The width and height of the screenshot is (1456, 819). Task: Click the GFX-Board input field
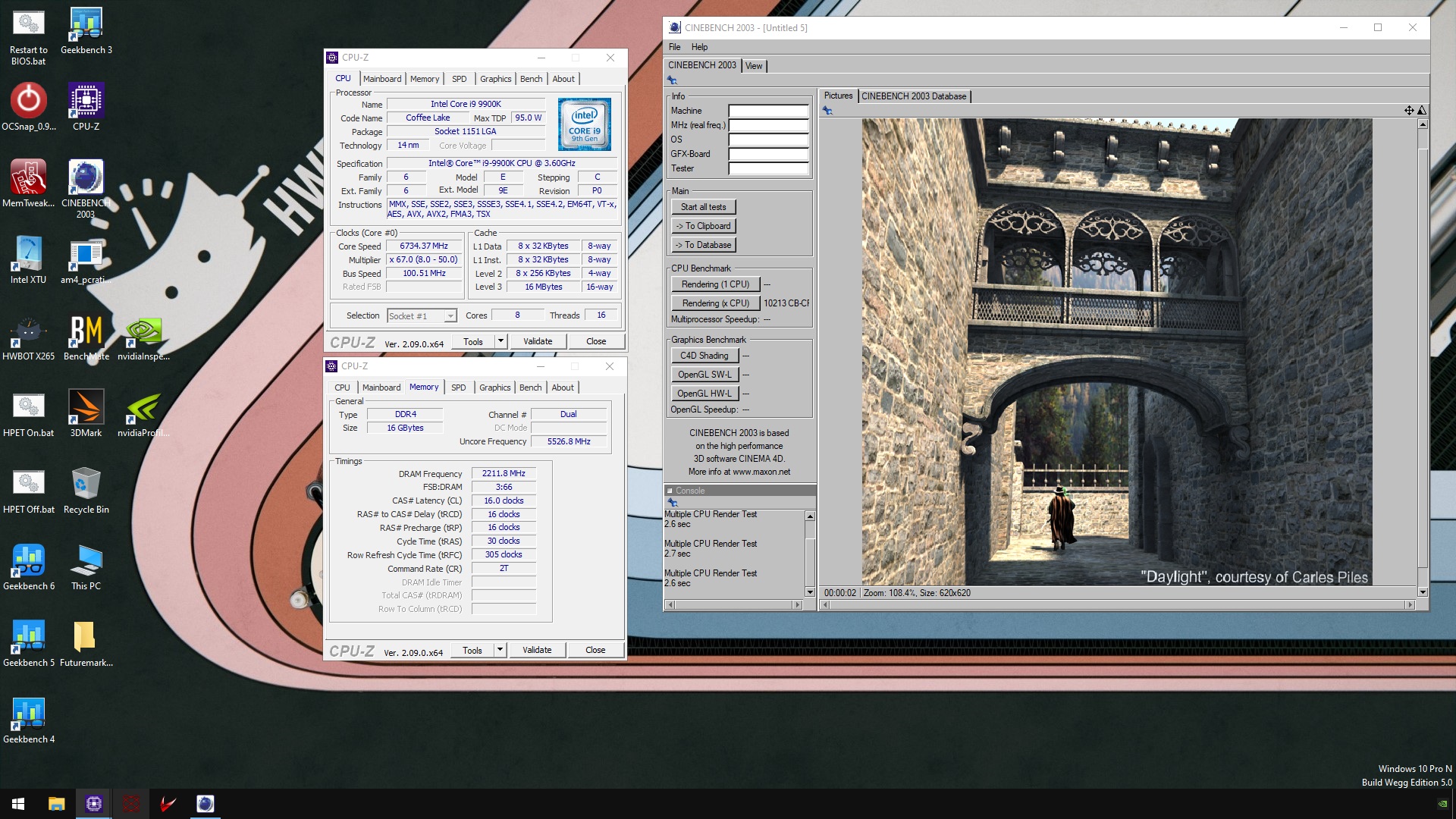768,154
